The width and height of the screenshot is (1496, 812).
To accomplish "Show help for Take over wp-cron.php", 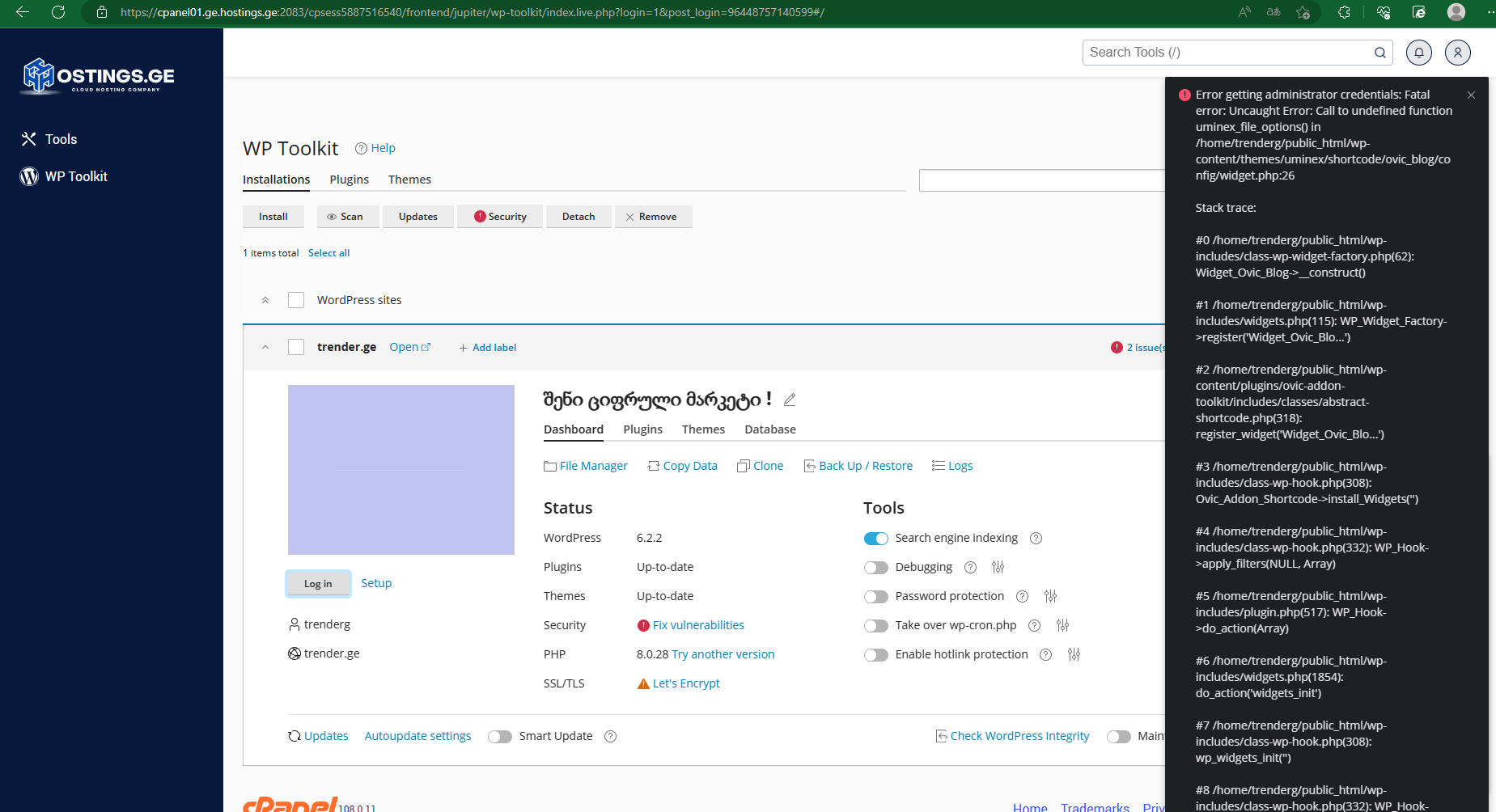I will point(1034,626).
